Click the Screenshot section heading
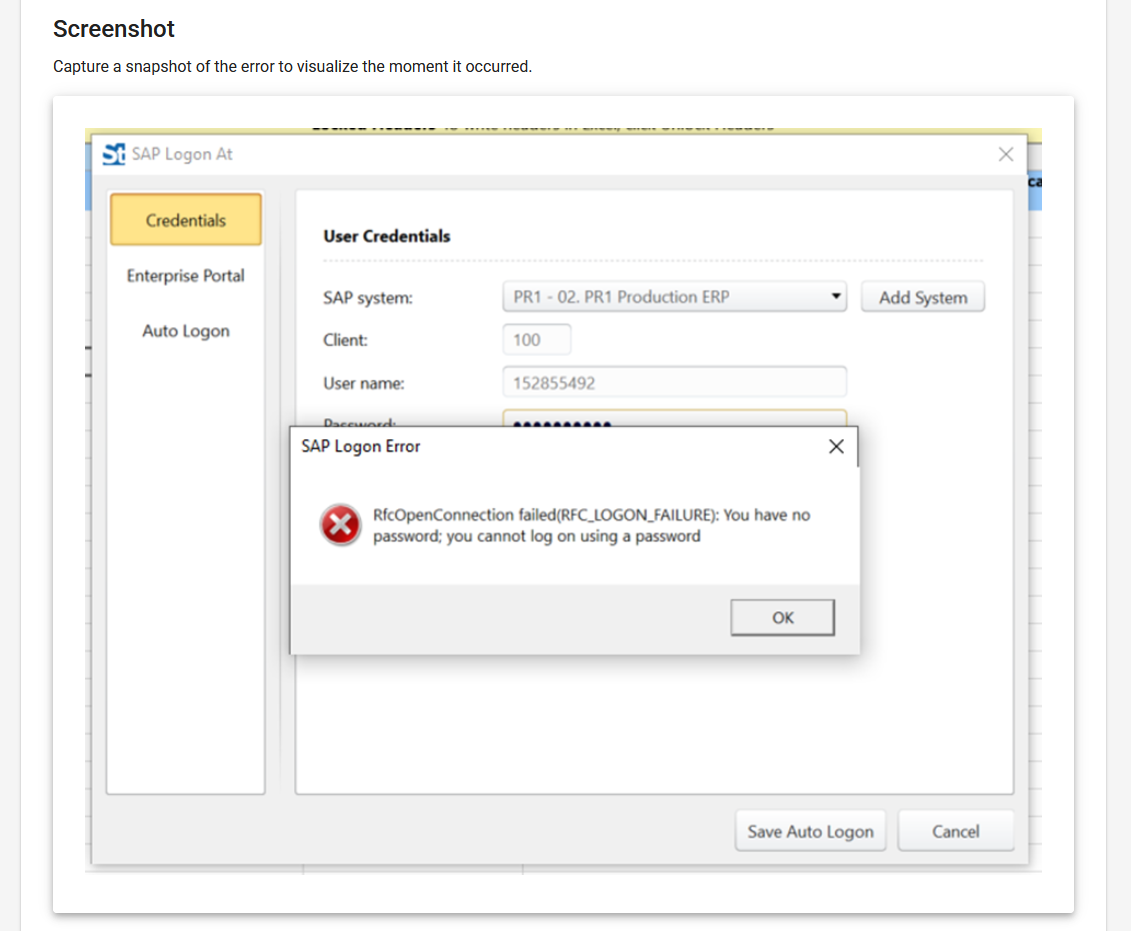The image size is (1131, 931). [114, 29]
